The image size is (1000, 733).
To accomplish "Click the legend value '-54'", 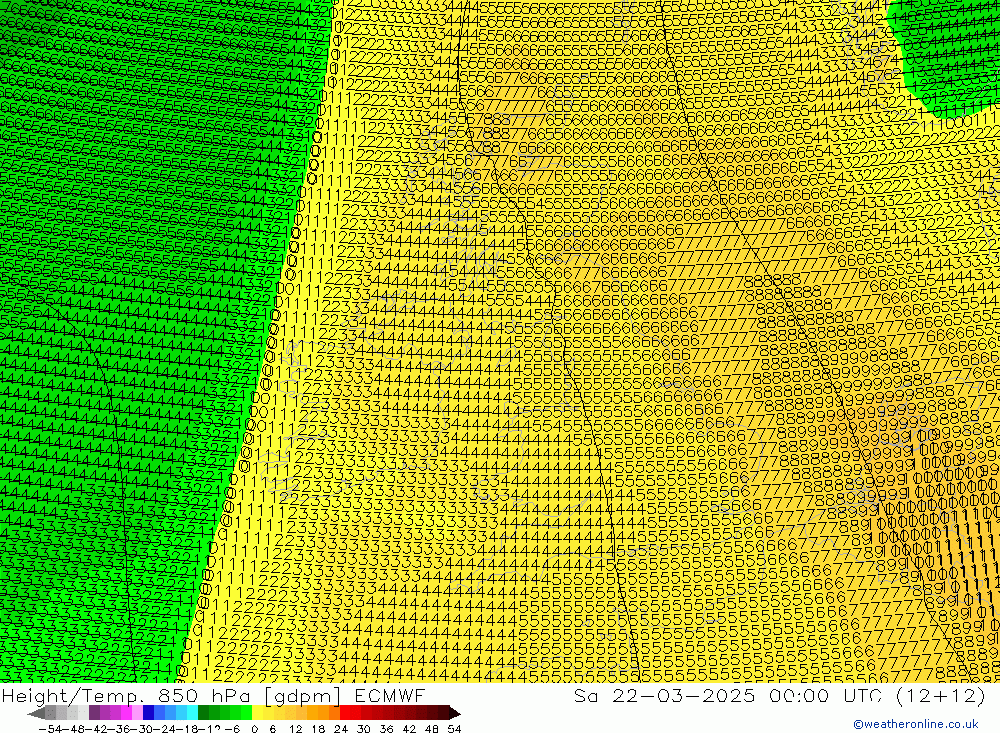I will [50, 729].
